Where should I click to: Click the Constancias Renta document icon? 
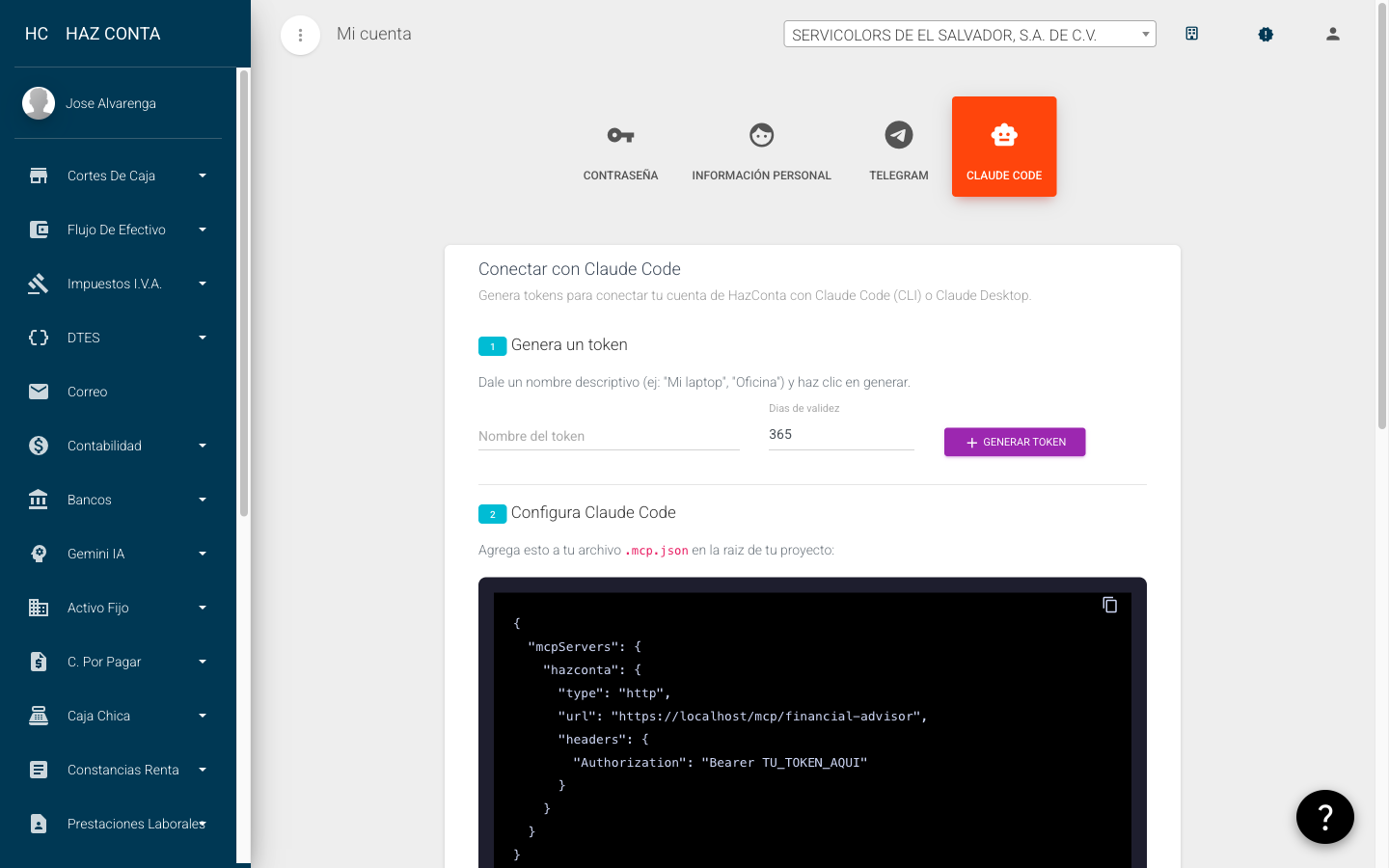(39, 770)
